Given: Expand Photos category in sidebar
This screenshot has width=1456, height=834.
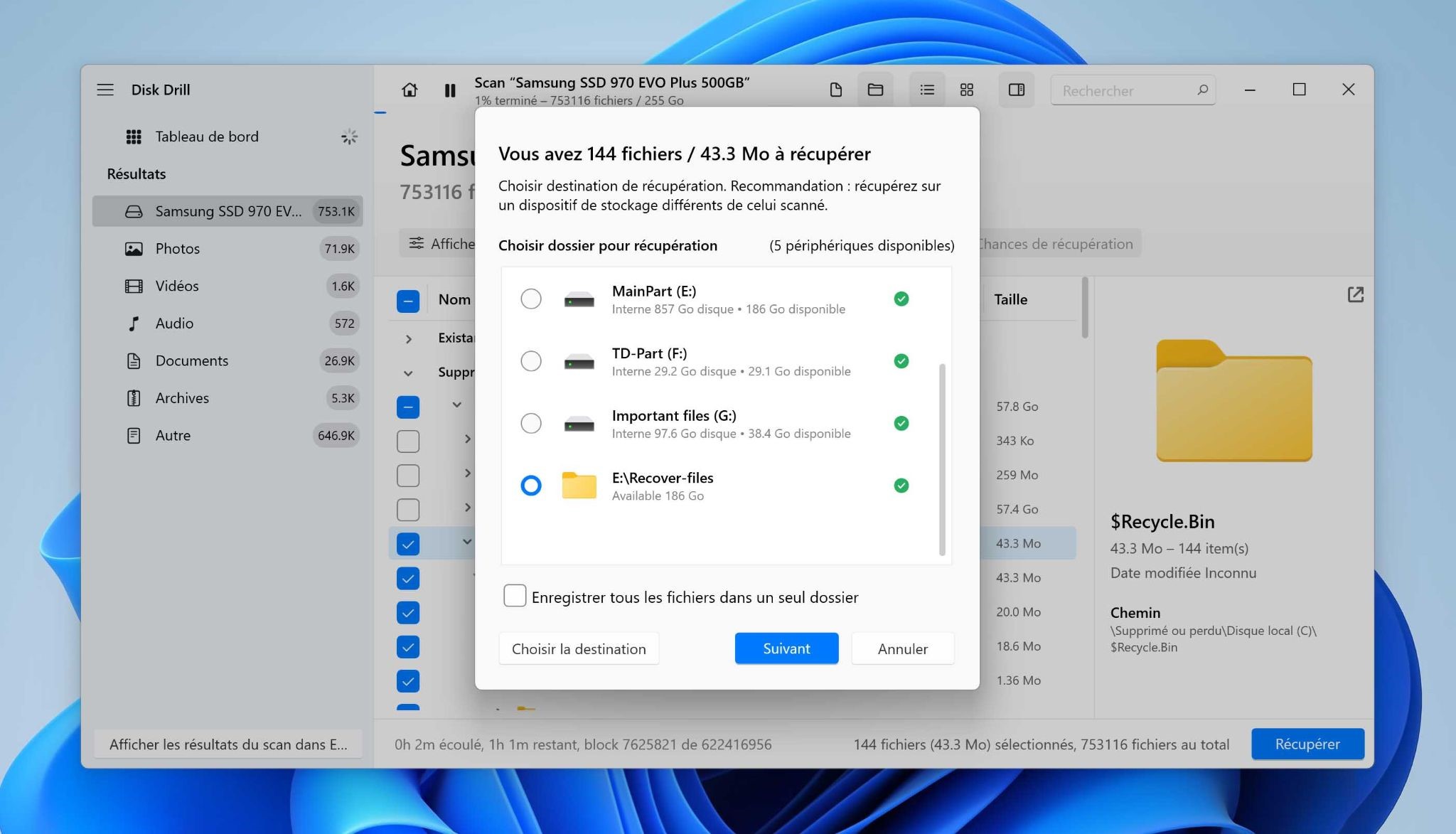Looking at the screenshot, I should [177, 248].
